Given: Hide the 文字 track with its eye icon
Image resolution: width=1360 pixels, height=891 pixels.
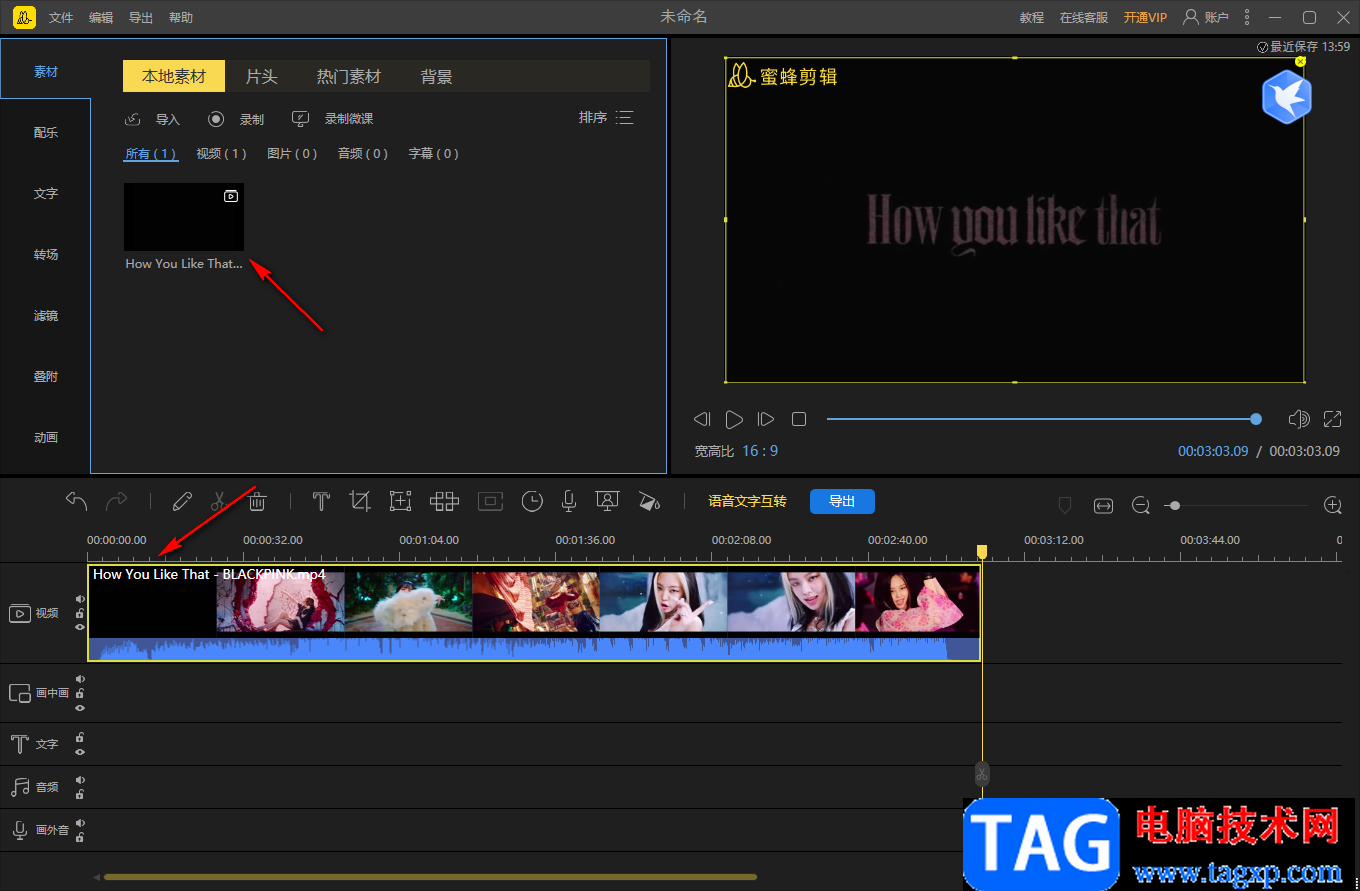Looking at the screenshot, I should (x=80, y=751).
